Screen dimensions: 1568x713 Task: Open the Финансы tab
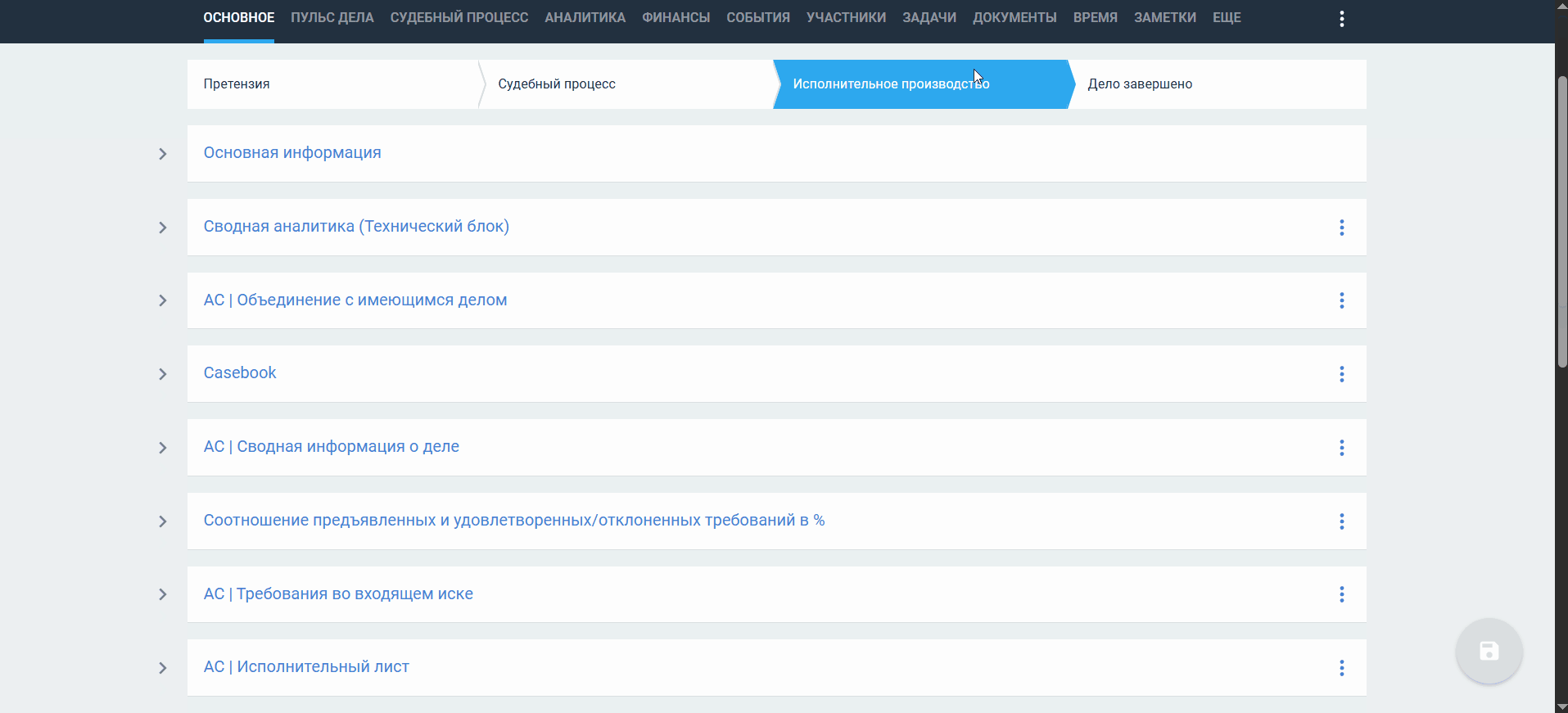676,18
